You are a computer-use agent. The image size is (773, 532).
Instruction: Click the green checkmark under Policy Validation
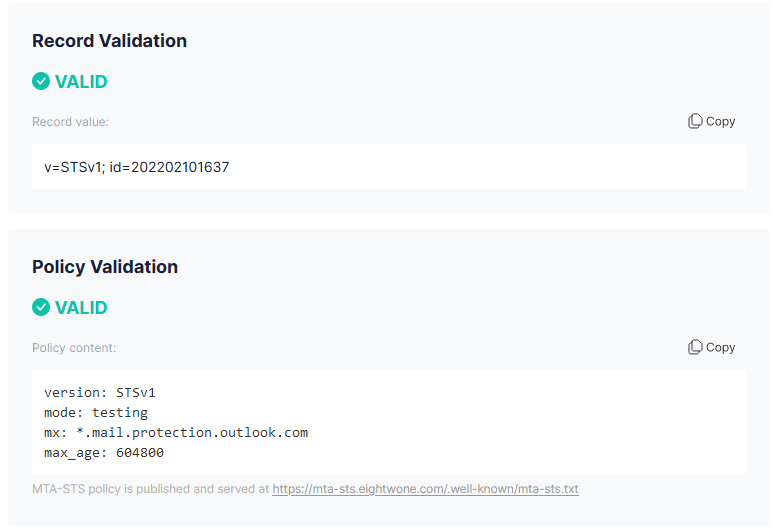point(41,307)
